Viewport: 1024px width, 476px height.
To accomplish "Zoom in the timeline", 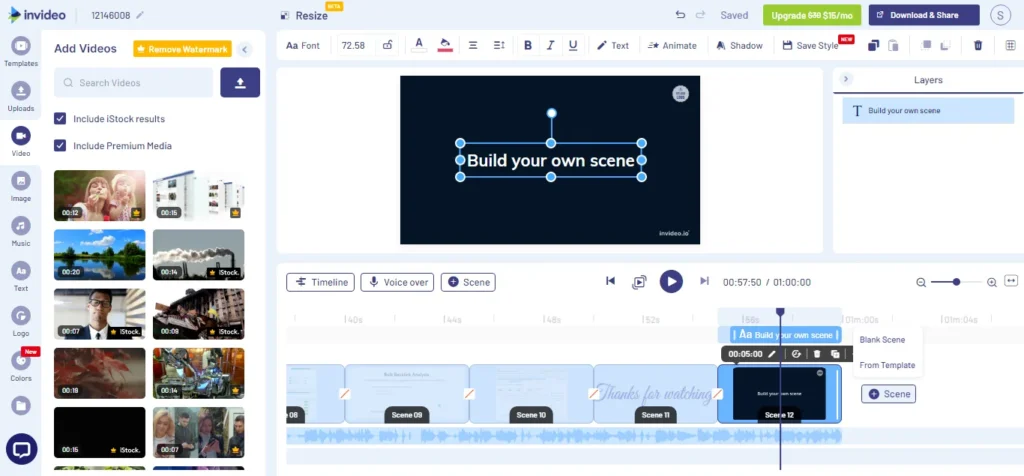I will [x=991, y=282].
